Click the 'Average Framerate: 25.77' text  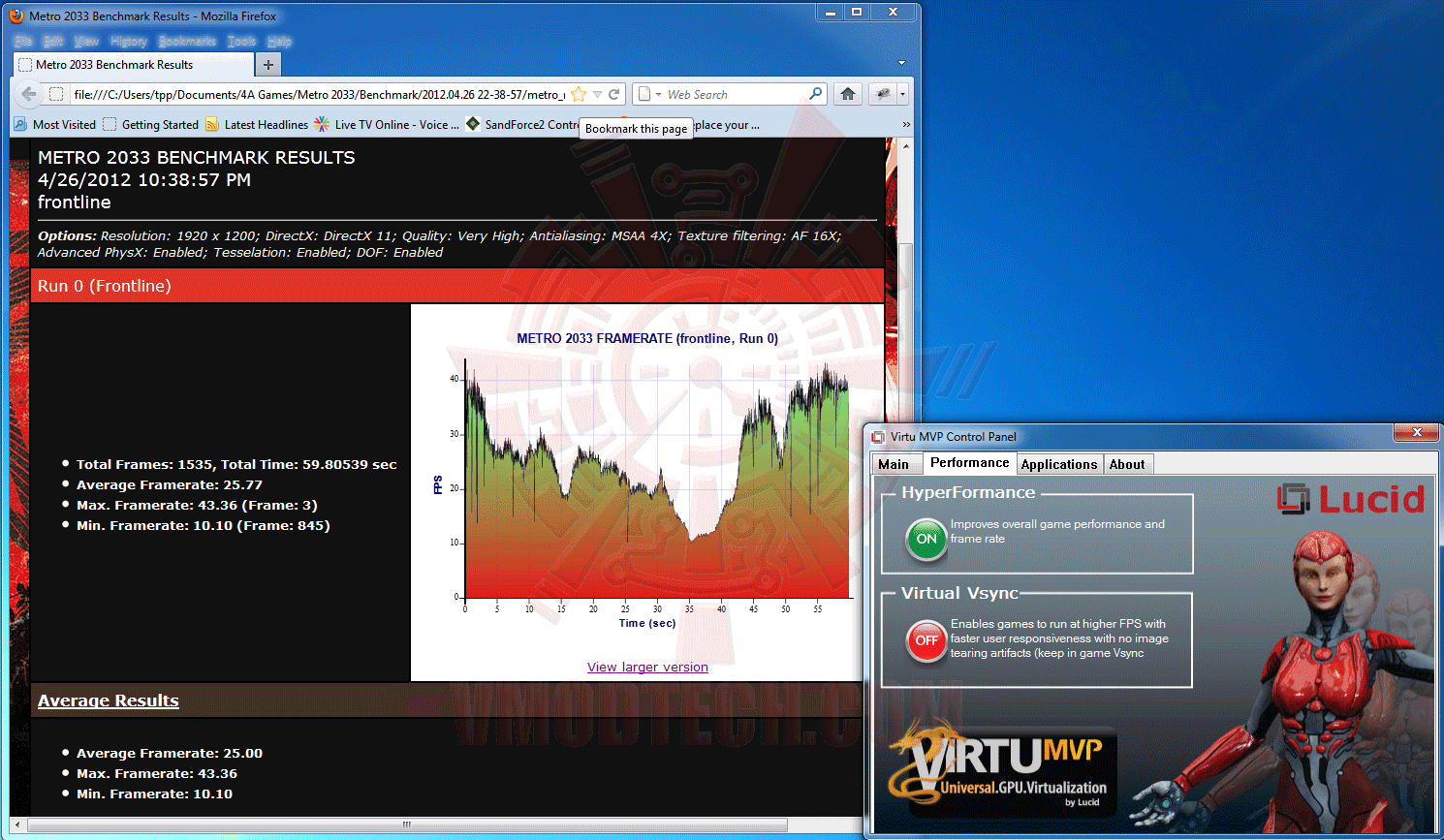(170, 484)
